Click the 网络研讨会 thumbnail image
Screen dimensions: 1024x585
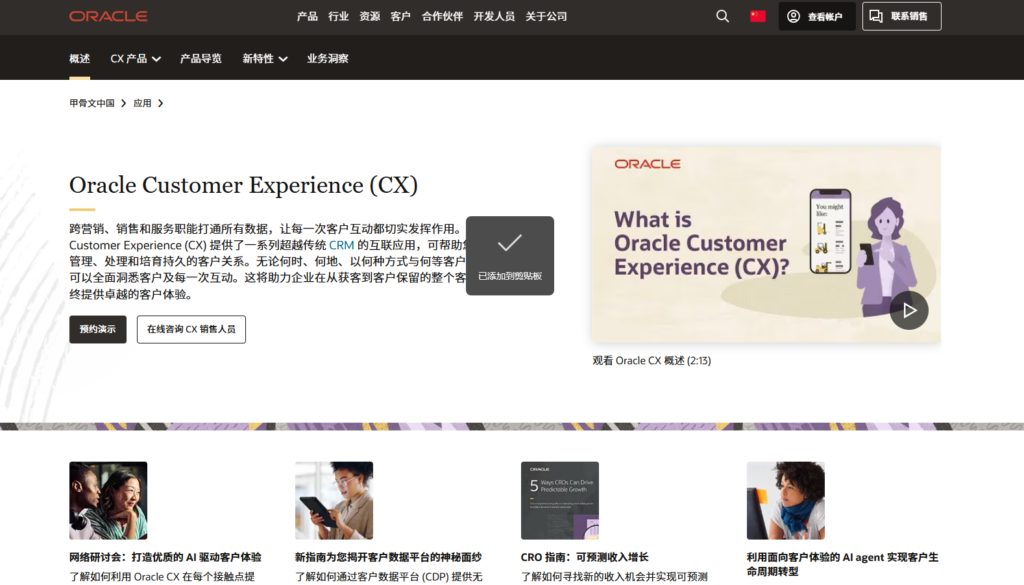(108, 500)
